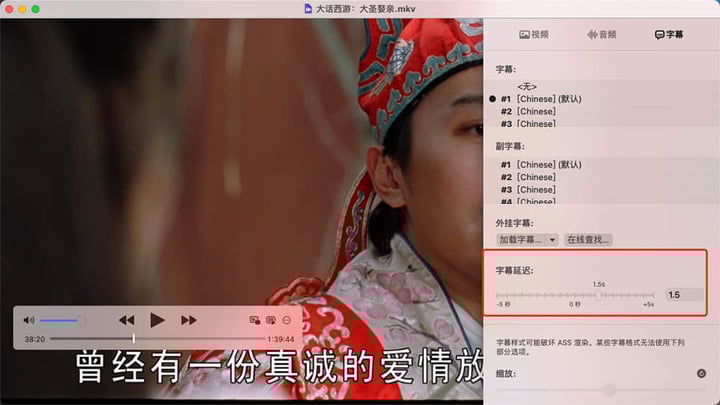The image size is (720, 405).
Task: Click the minus-circle icon in the control bar
Action: click(x=287, y=320)
